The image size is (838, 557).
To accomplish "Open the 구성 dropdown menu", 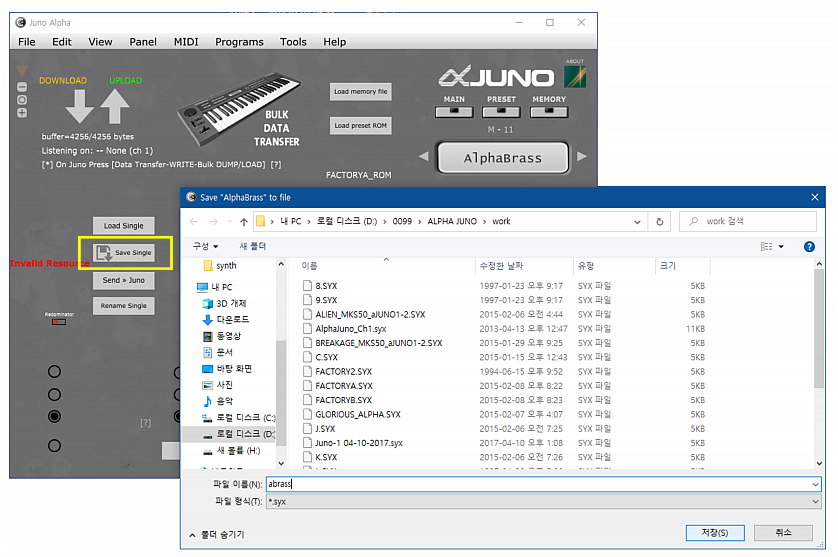I will click(206, 246).
